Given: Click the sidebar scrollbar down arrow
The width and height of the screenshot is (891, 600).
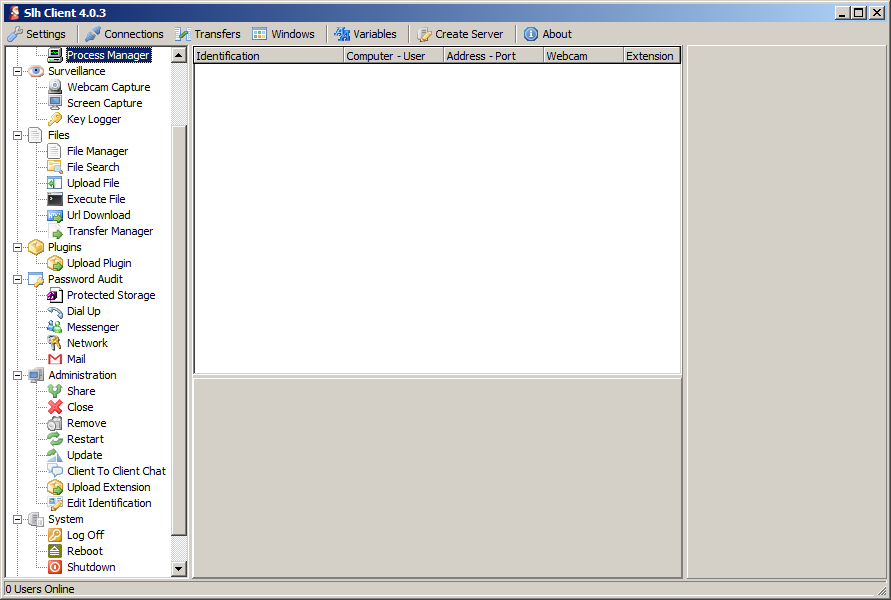Looking at the screenshot, I should [179, 568].
